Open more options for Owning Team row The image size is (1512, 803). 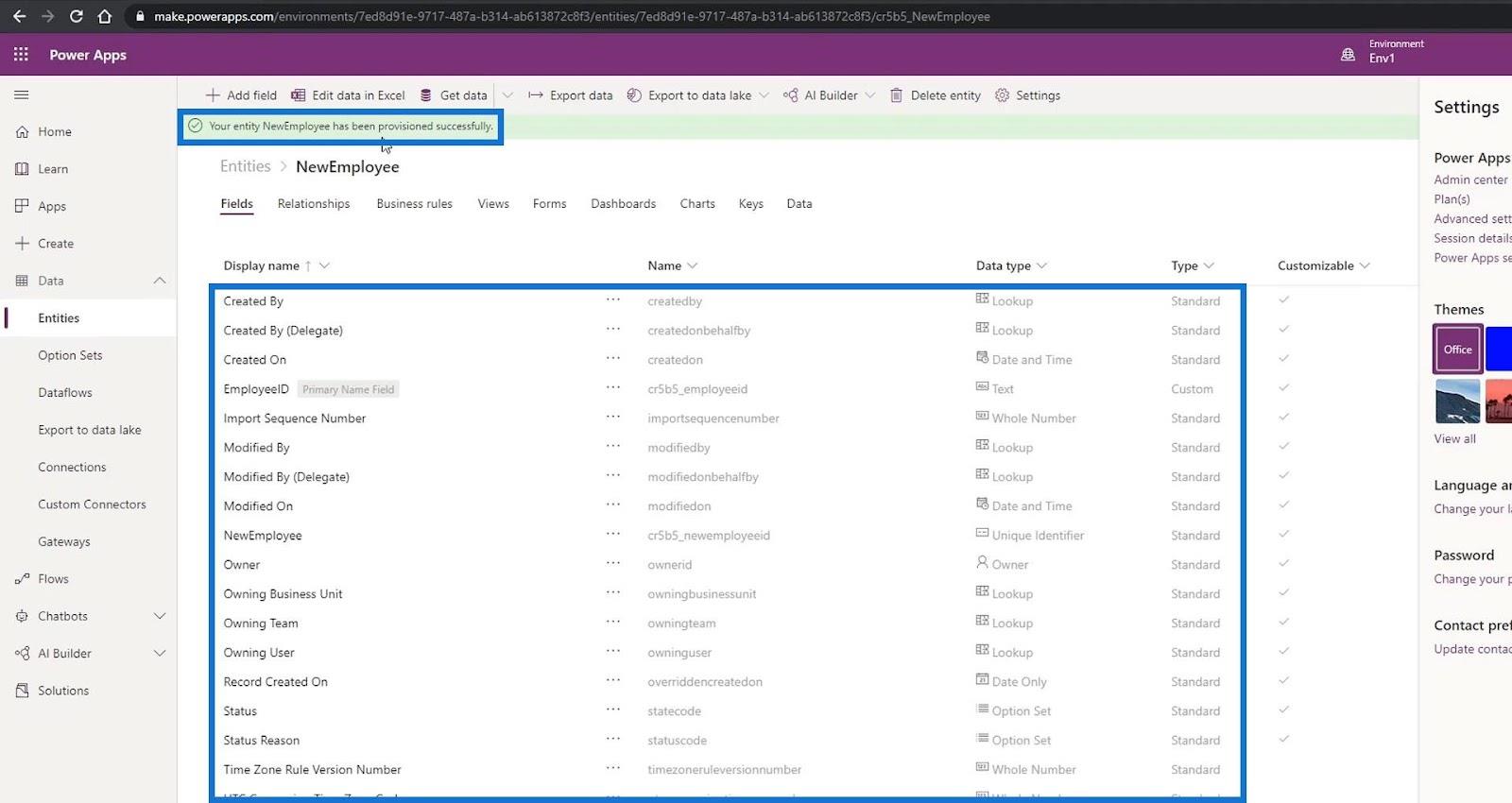[x=613, y=623]
